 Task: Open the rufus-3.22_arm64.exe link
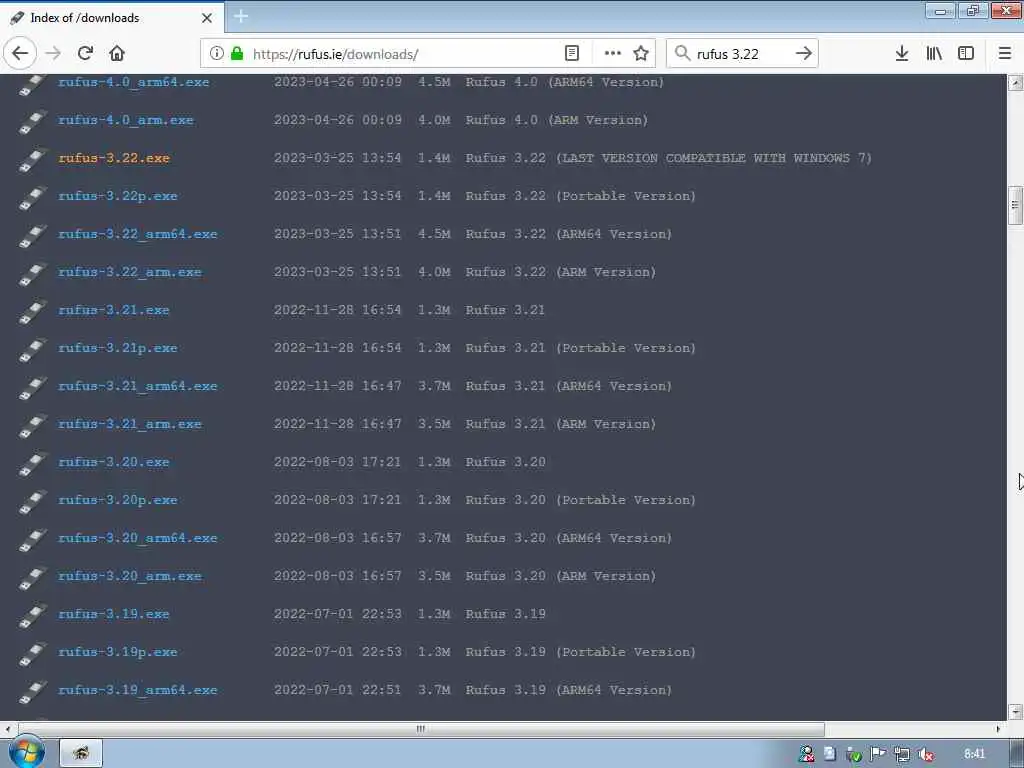138,234
